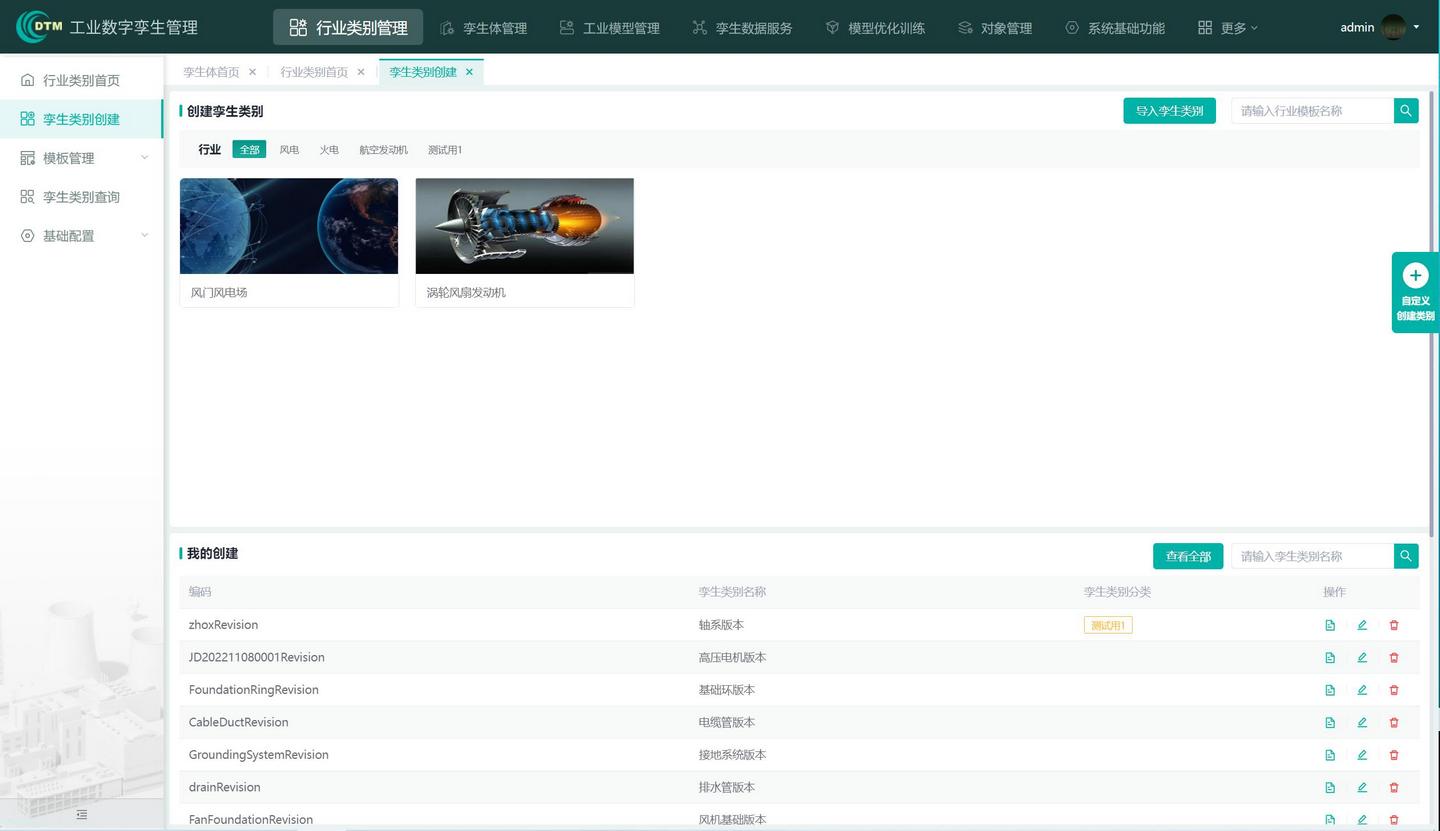Open the 行业类别管理 top menu

pos(348,28)
